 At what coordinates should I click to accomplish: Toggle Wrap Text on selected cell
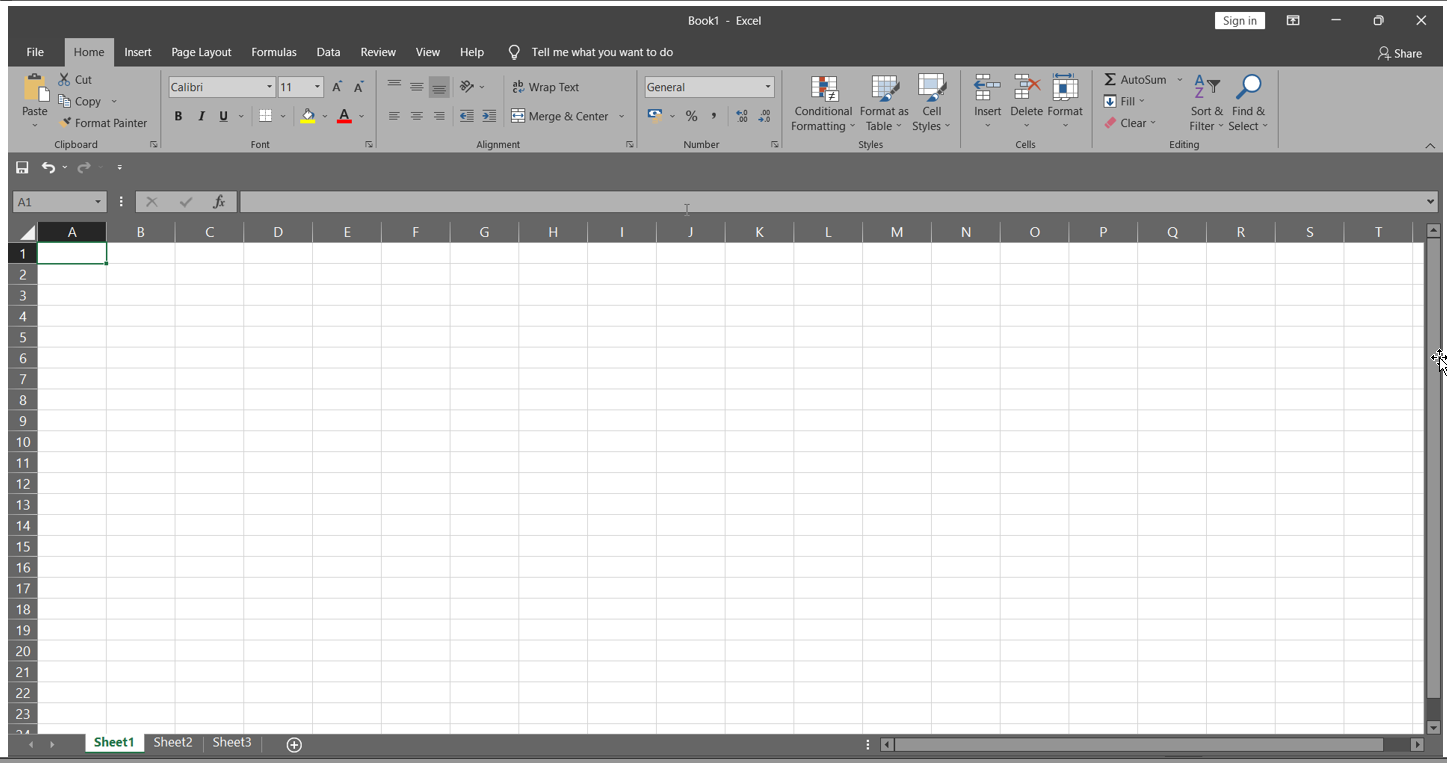546,87
